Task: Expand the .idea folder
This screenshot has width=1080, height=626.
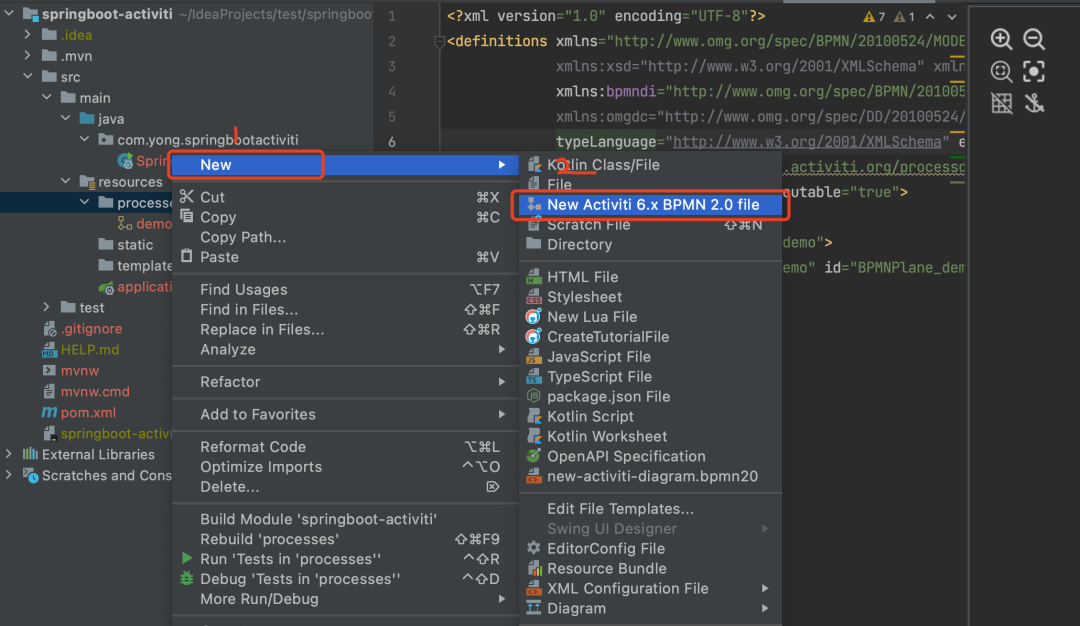Action: (x=28, y=34)
